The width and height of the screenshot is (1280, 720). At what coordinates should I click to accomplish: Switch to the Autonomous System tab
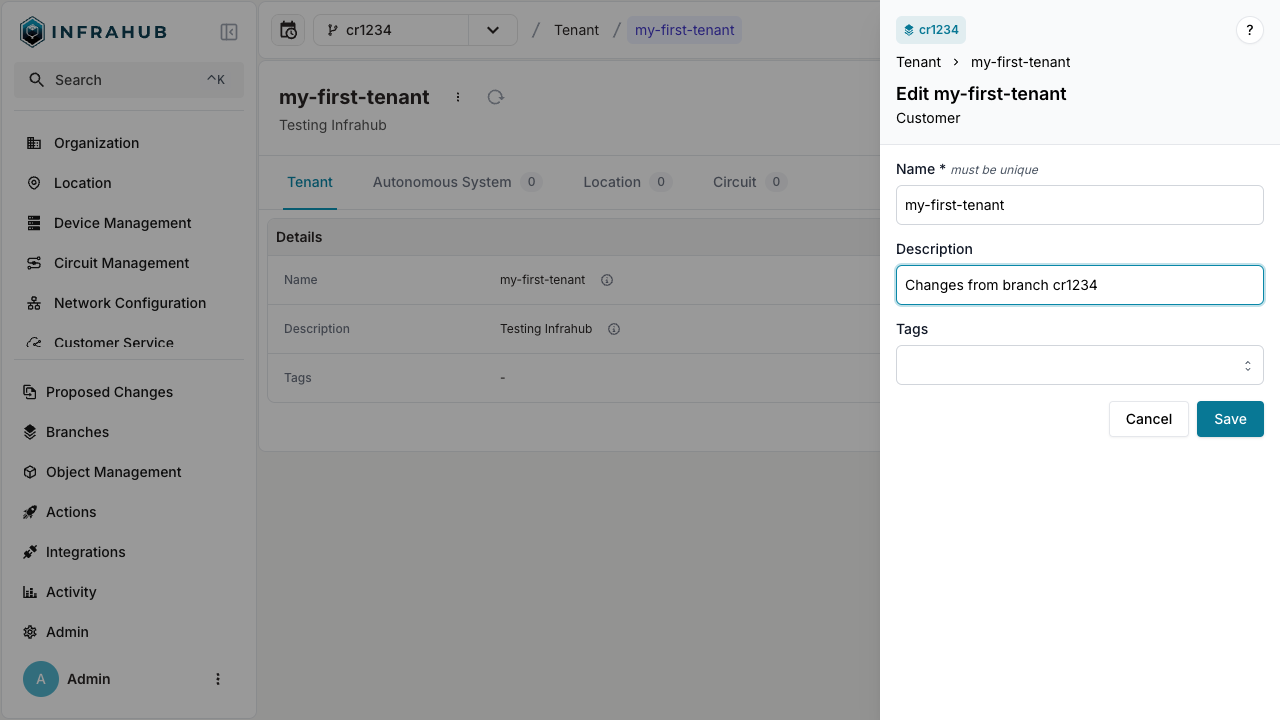click(442, 182)
